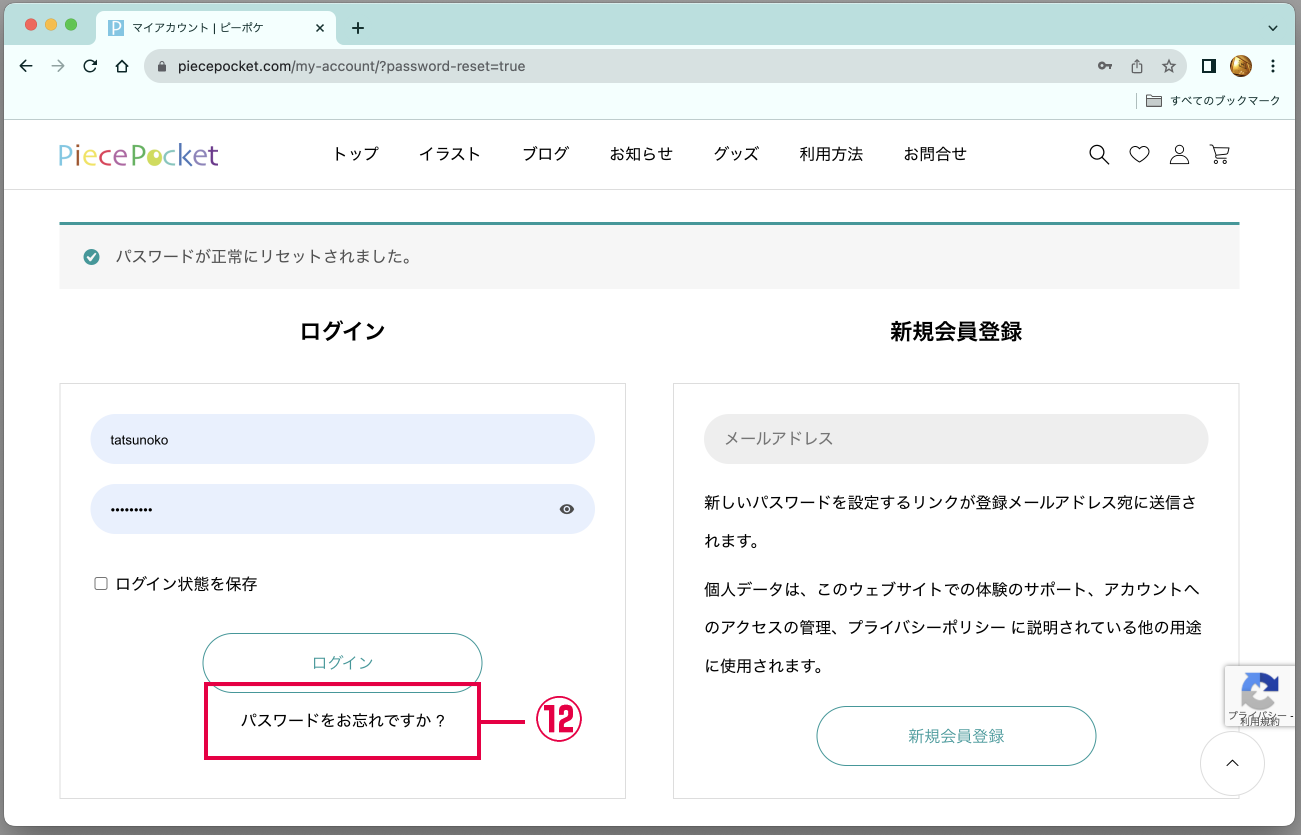Toggle the browser side panel

click(1208, 66)
